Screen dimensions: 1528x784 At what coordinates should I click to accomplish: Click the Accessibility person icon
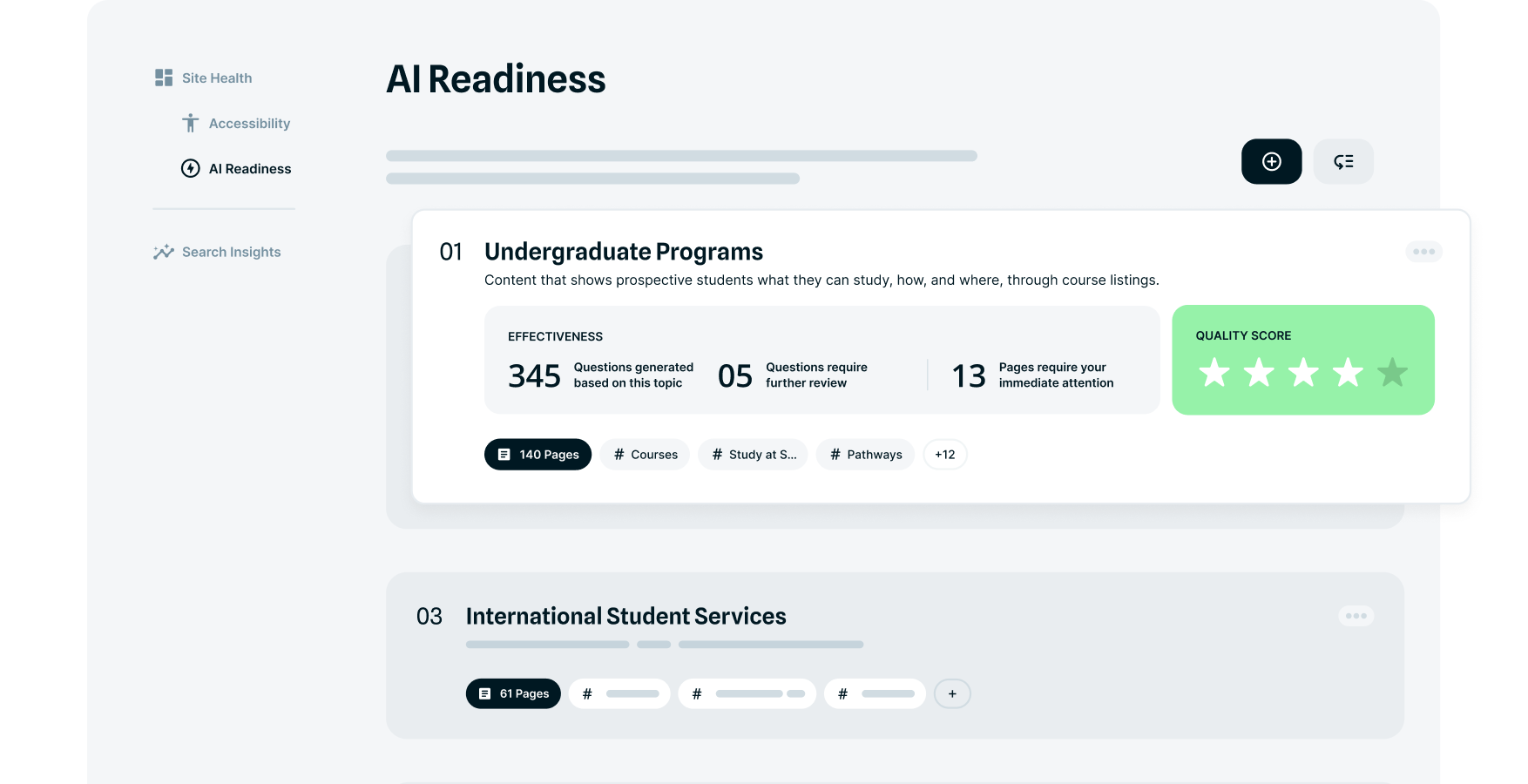[x=190, y=123]
